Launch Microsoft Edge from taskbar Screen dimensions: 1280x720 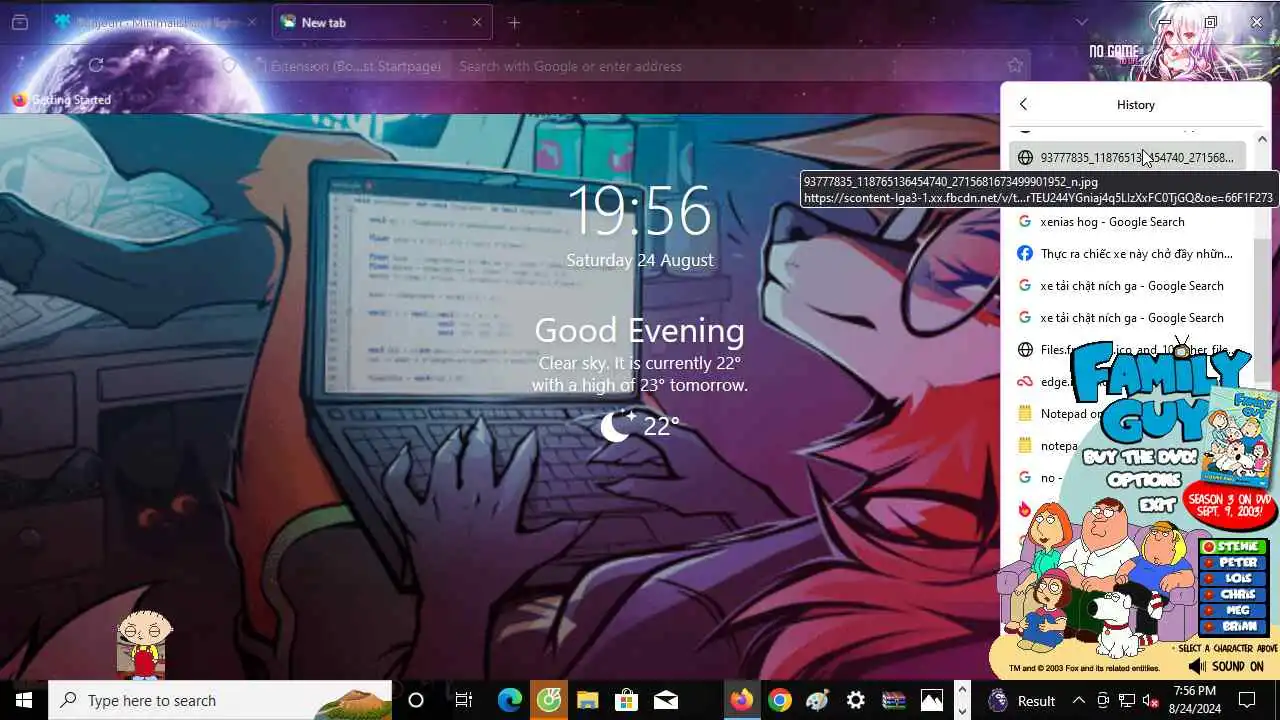(x=510, y=700)
